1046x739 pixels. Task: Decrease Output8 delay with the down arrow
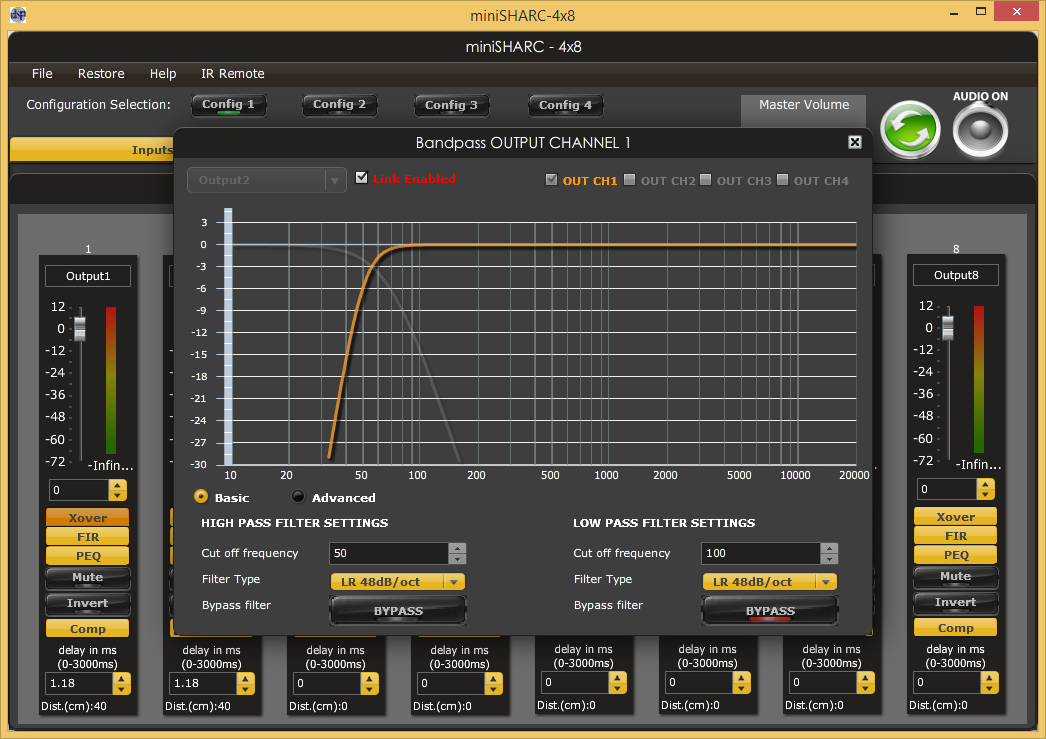tap(989, 688)
